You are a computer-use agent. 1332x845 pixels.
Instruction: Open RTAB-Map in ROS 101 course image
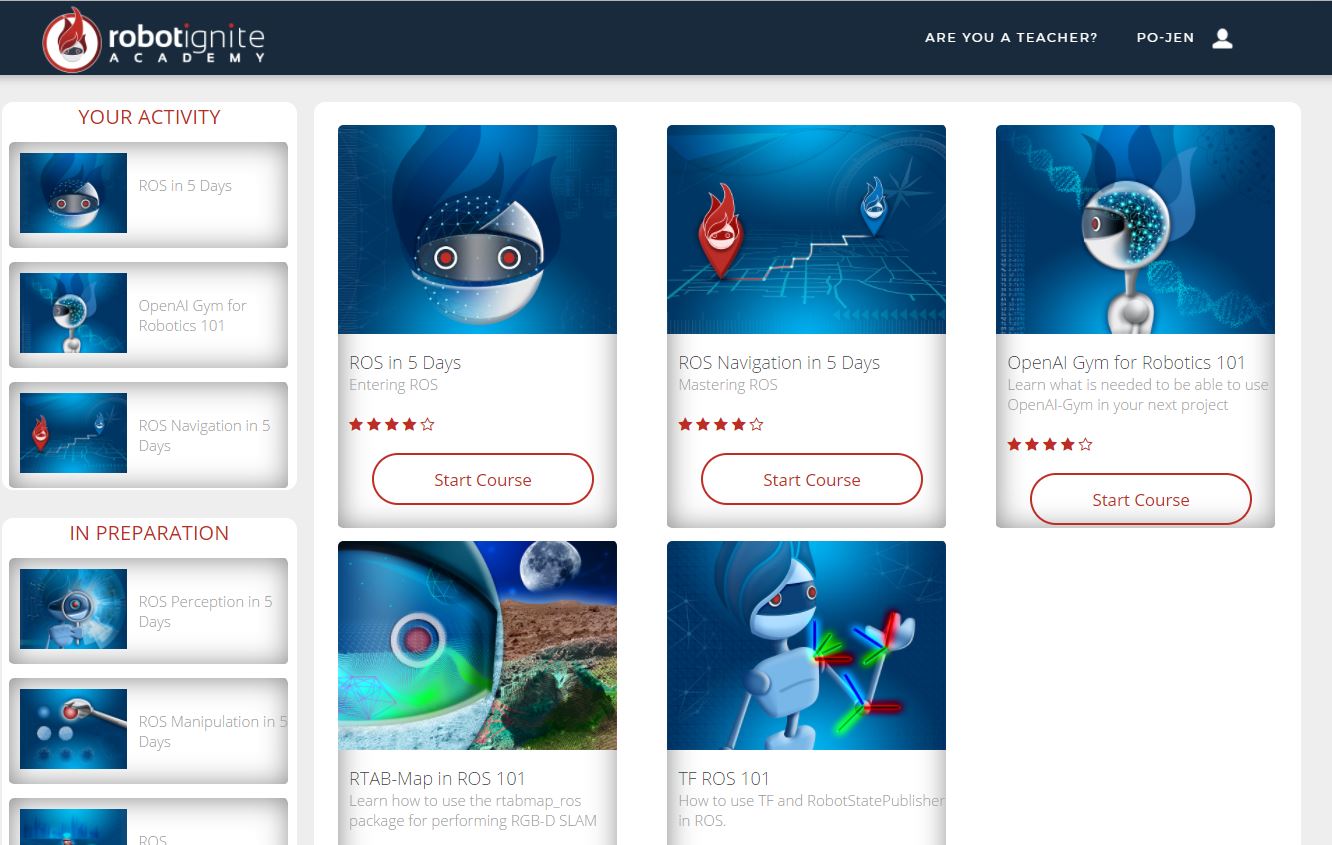click(477, 645)
